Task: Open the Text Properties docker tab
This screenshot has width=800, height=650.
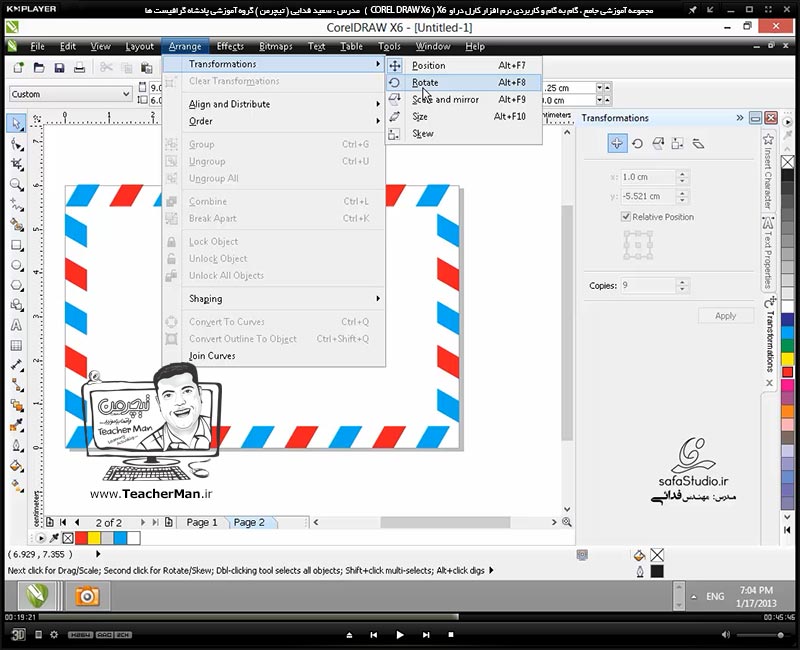Action: pyautogui.click(x=768, y=253)
